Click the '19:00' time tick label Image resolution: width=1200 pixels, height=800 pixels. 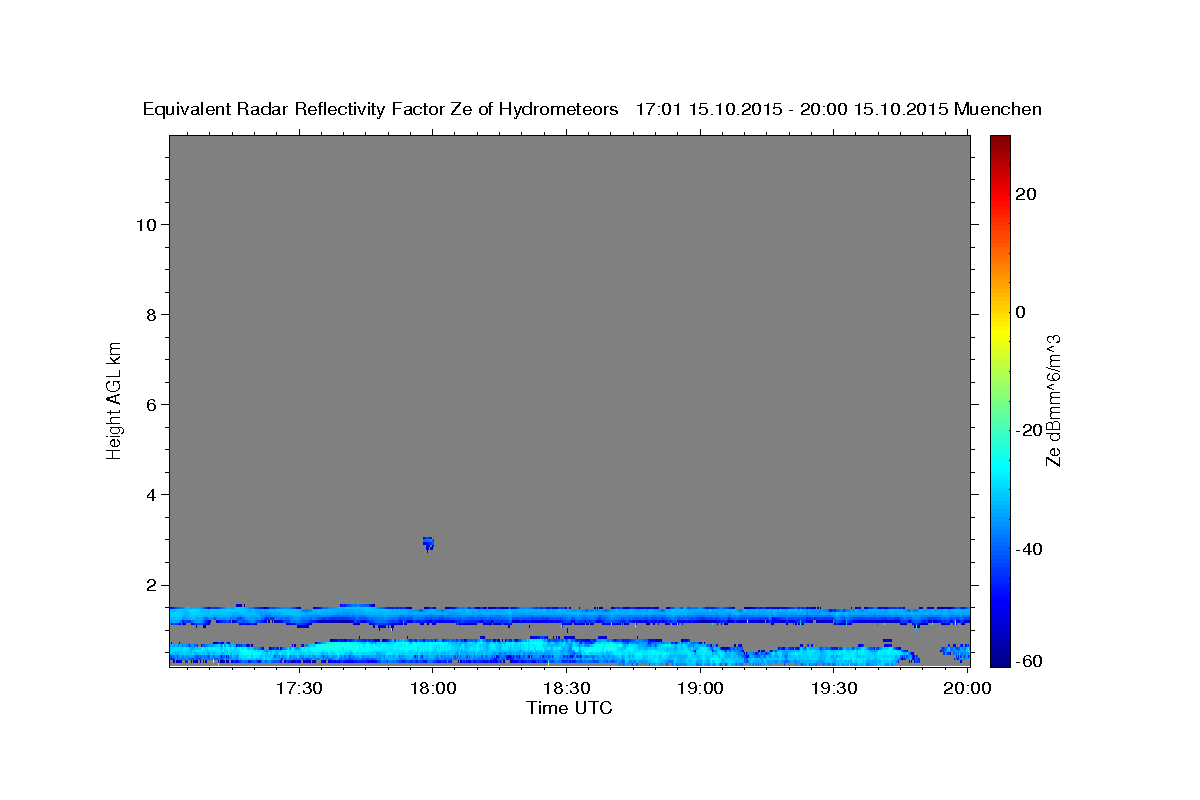[700, 689]
